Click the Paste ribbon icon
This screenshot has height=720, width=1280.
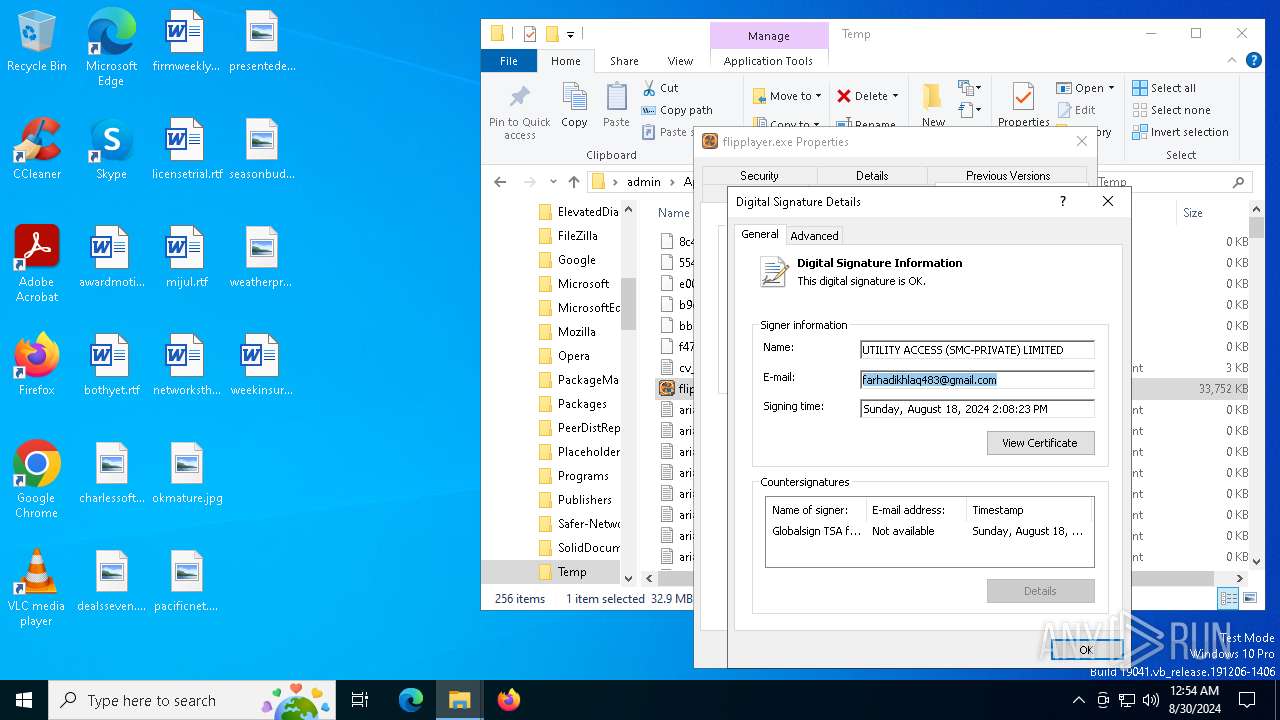click(x=616, y=105)
